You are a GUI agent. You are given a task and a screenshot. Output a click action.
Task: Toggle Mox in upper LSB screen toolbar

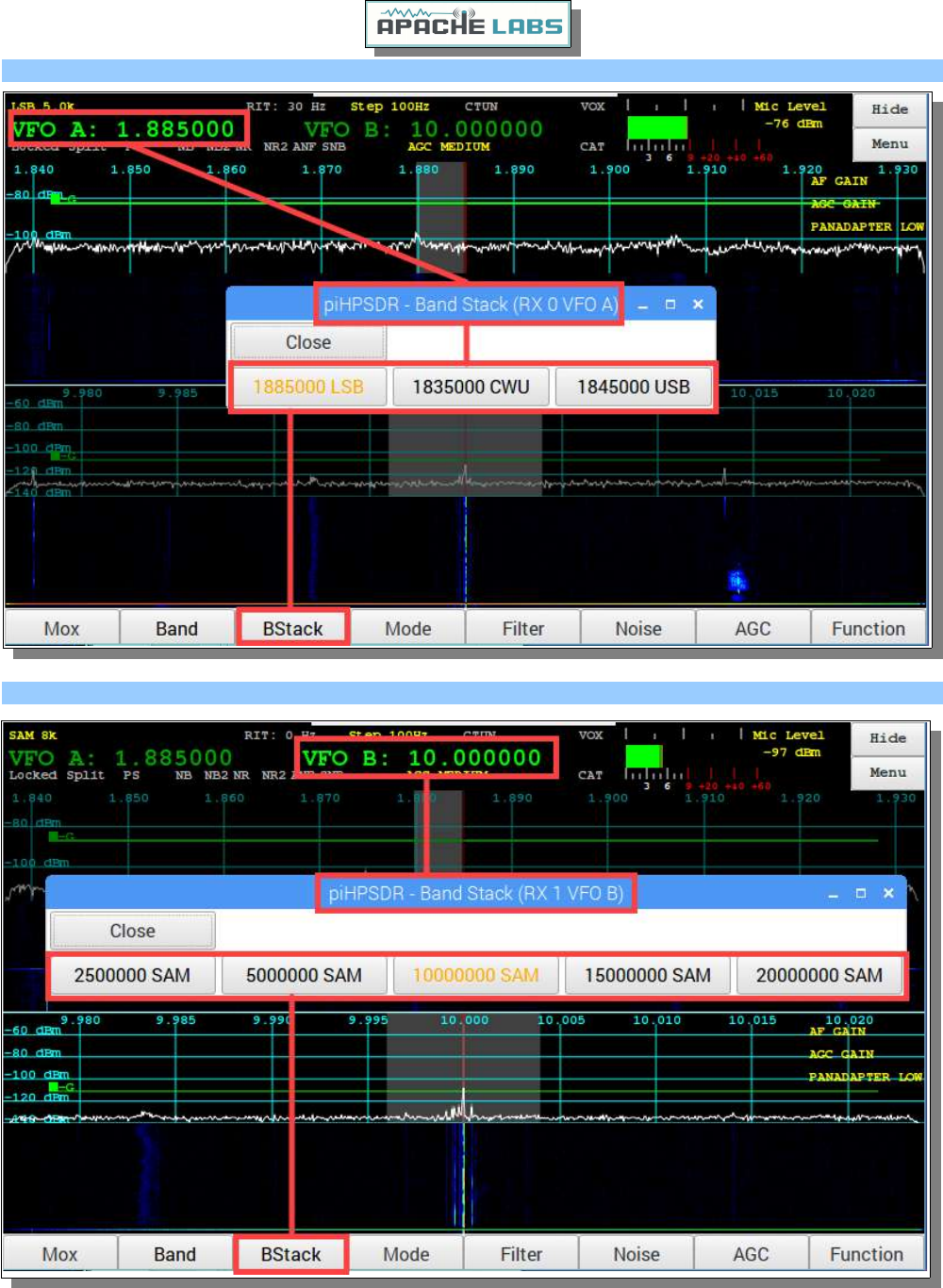[62, 628]
